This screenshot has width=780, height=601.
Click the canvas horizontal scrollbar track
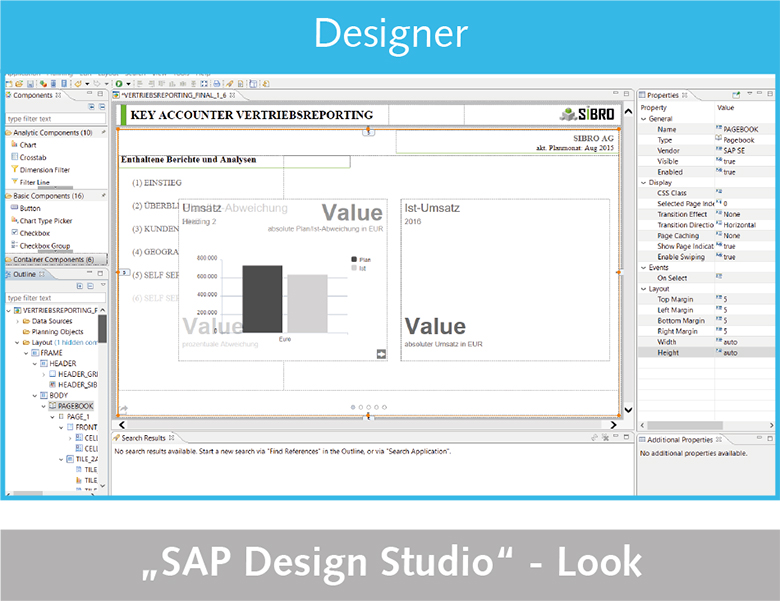click(367, 425)
